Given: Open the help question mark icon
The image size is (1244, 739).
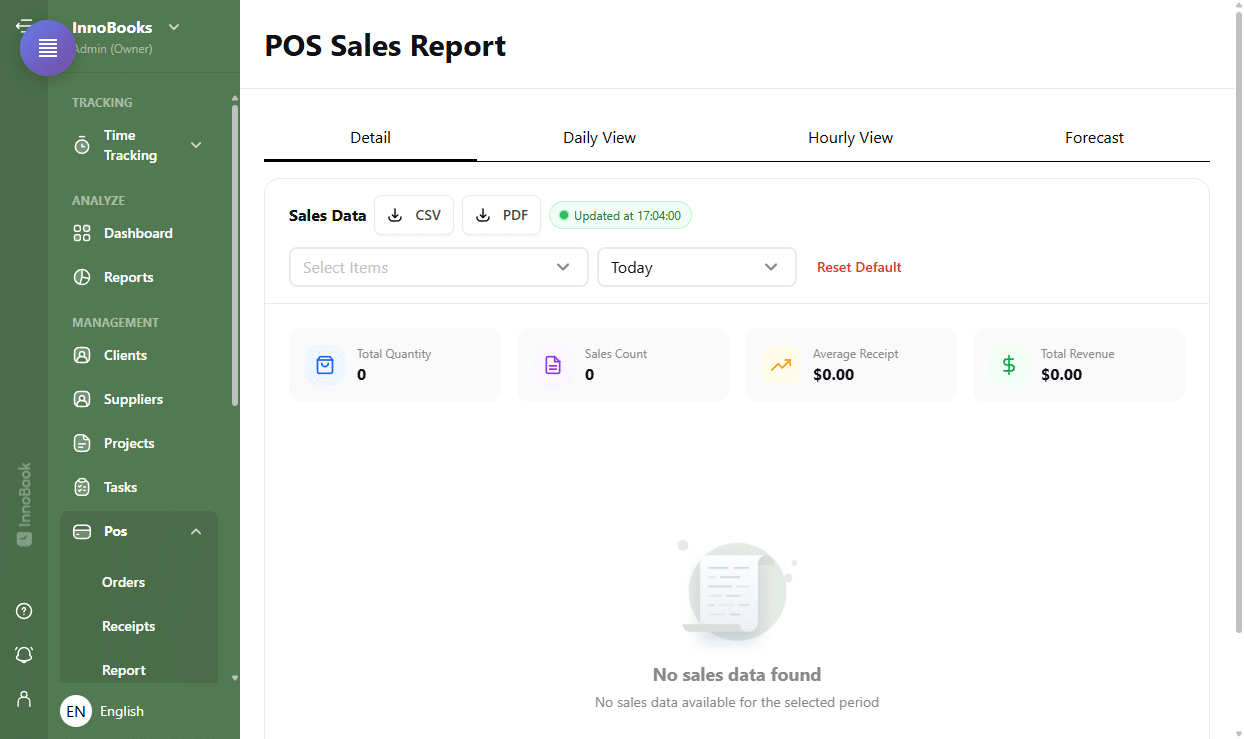Looking at the screenshot, I should [x=24, y=611].
